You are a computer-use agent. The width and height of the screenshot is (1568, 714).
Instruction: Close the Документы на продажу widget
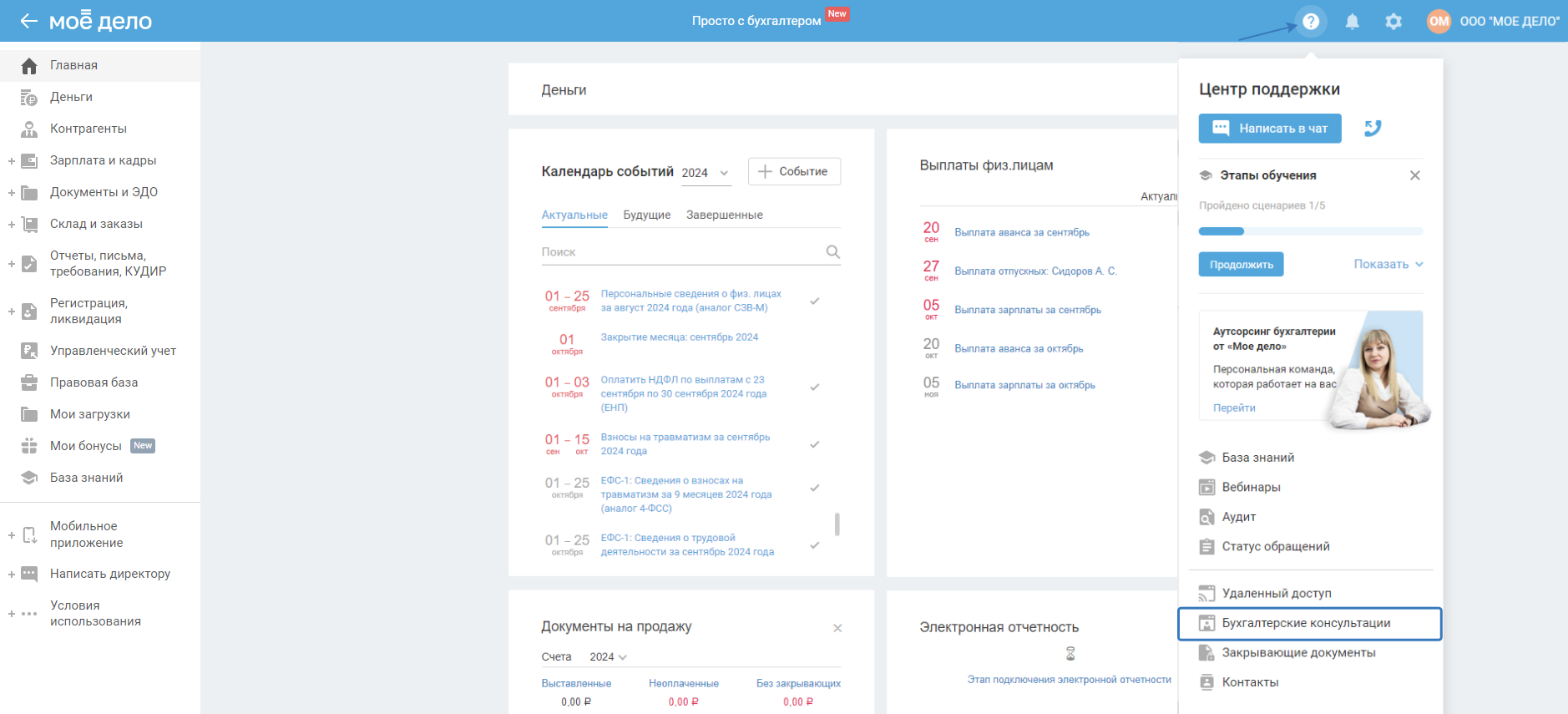click(x=837, y=628)
